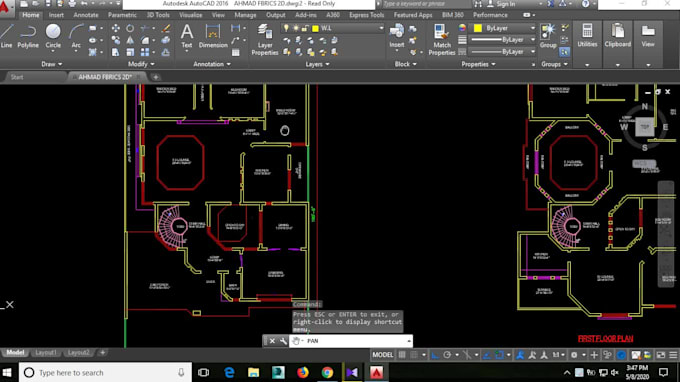The width and height of the screenshot is (680, 382).
Task: Open the Manage ribbon tab
Action: (245, 15)
